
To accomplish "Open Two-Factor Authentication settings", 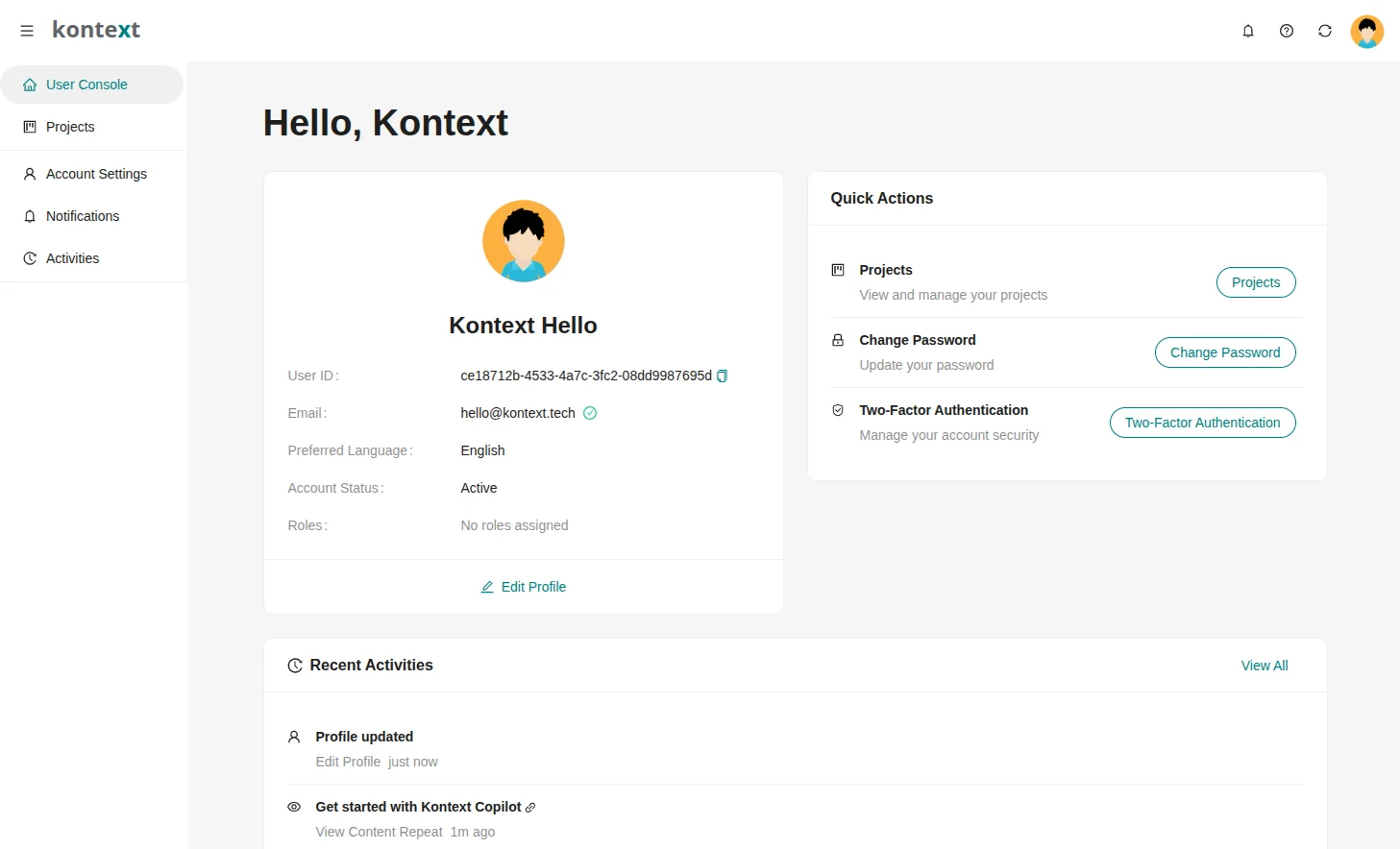I will coord(1201,423).
